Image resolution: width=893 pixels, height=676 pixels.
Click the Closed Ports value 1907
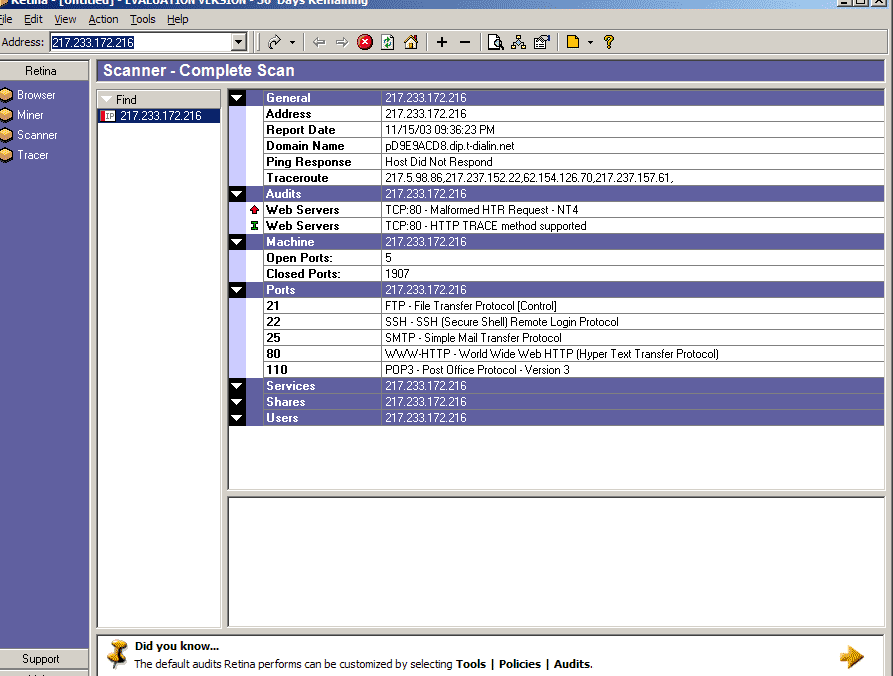click(397, 274)
